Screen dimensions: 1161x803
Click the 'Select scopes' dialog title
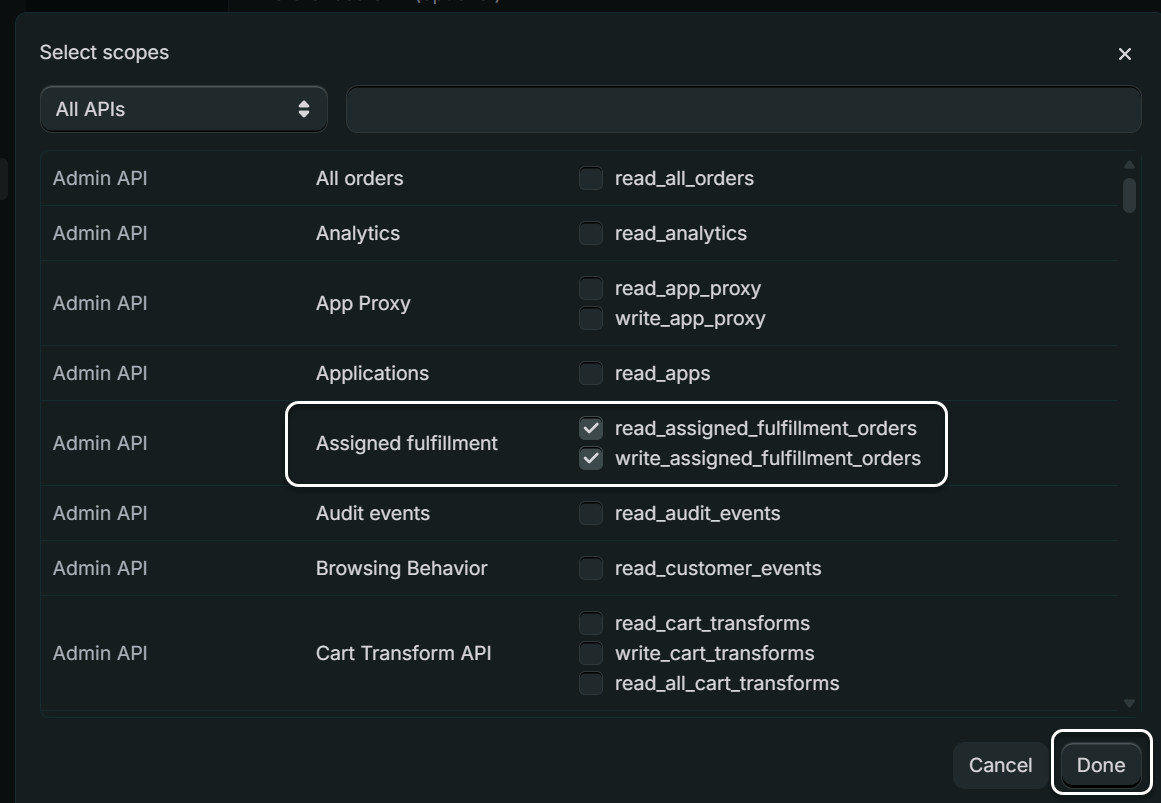click(104, 53)
